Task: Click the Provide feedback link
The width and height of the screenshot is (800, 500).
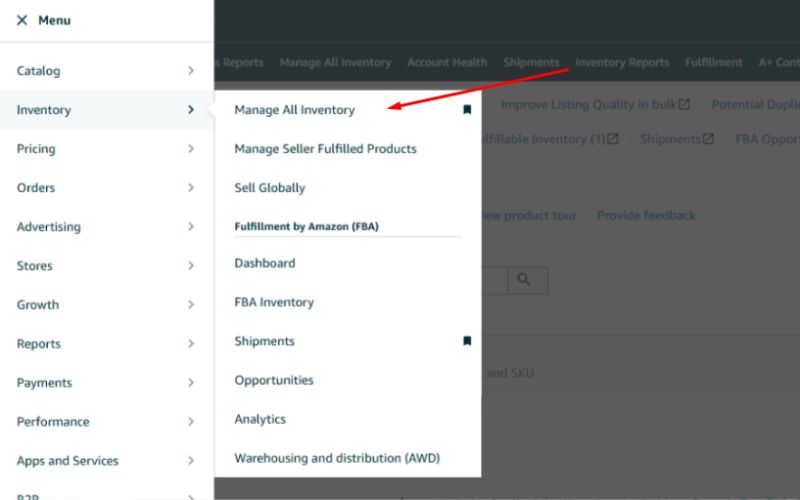Action: [646, 215]
